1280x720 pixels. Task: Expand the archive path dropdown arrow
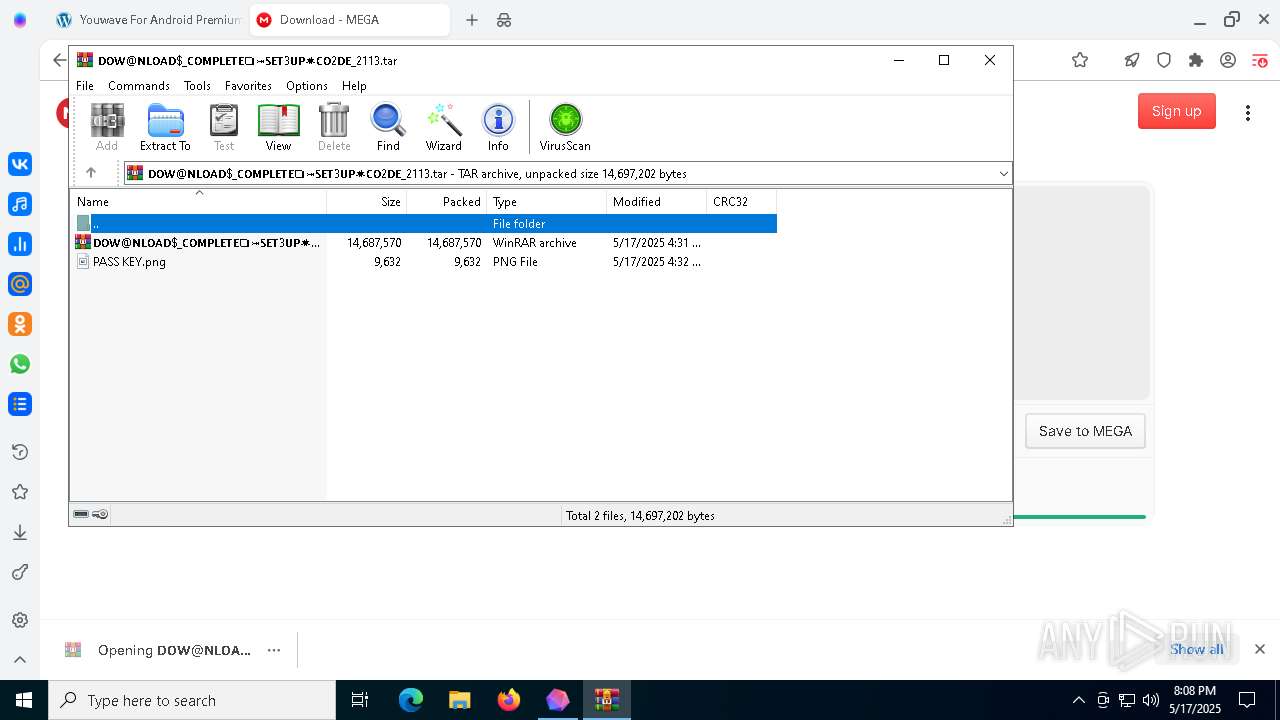coord(1003,174)
